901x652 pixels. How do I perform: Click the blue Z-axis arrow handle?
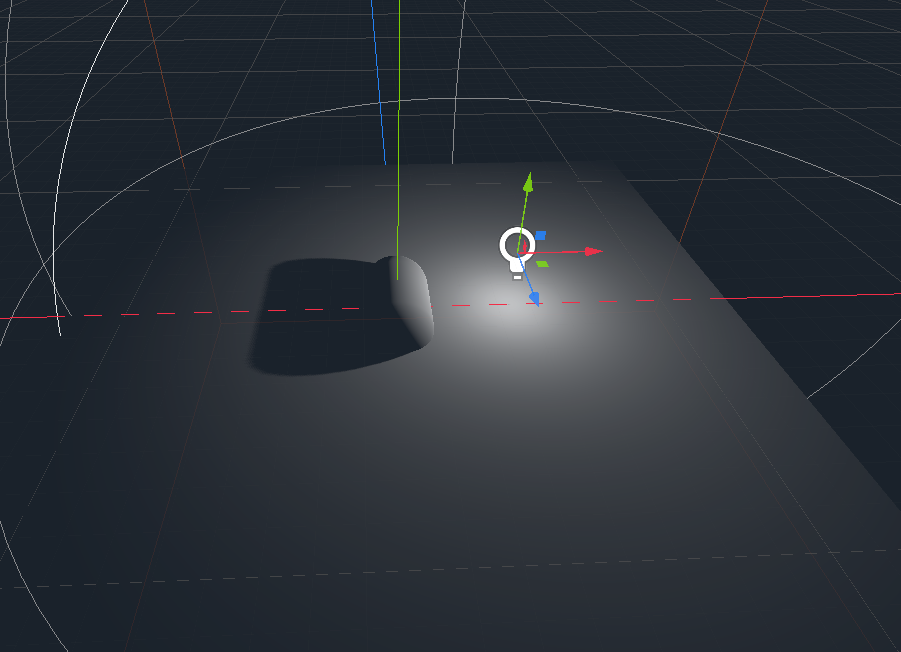534,298
